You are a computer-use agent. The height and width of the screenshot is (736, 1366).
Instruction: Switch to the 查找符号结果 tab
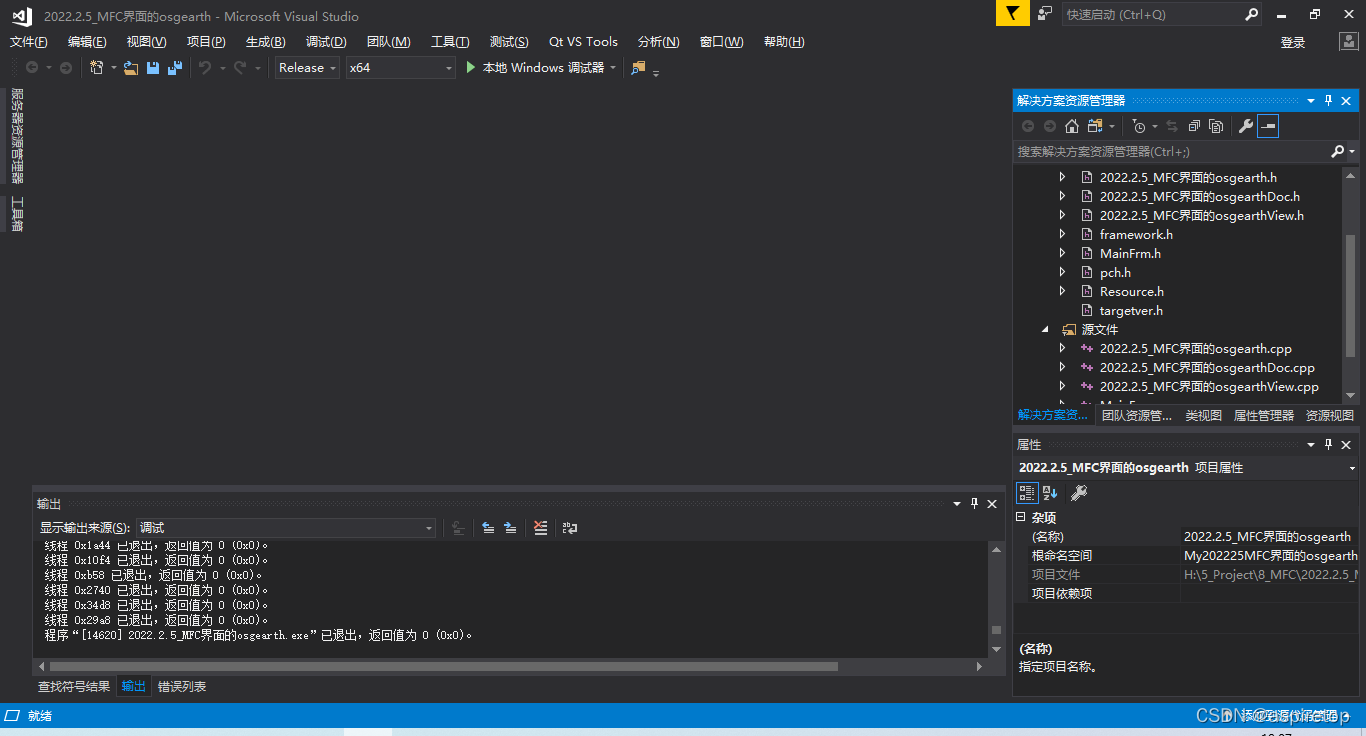(x=74, y=686)
